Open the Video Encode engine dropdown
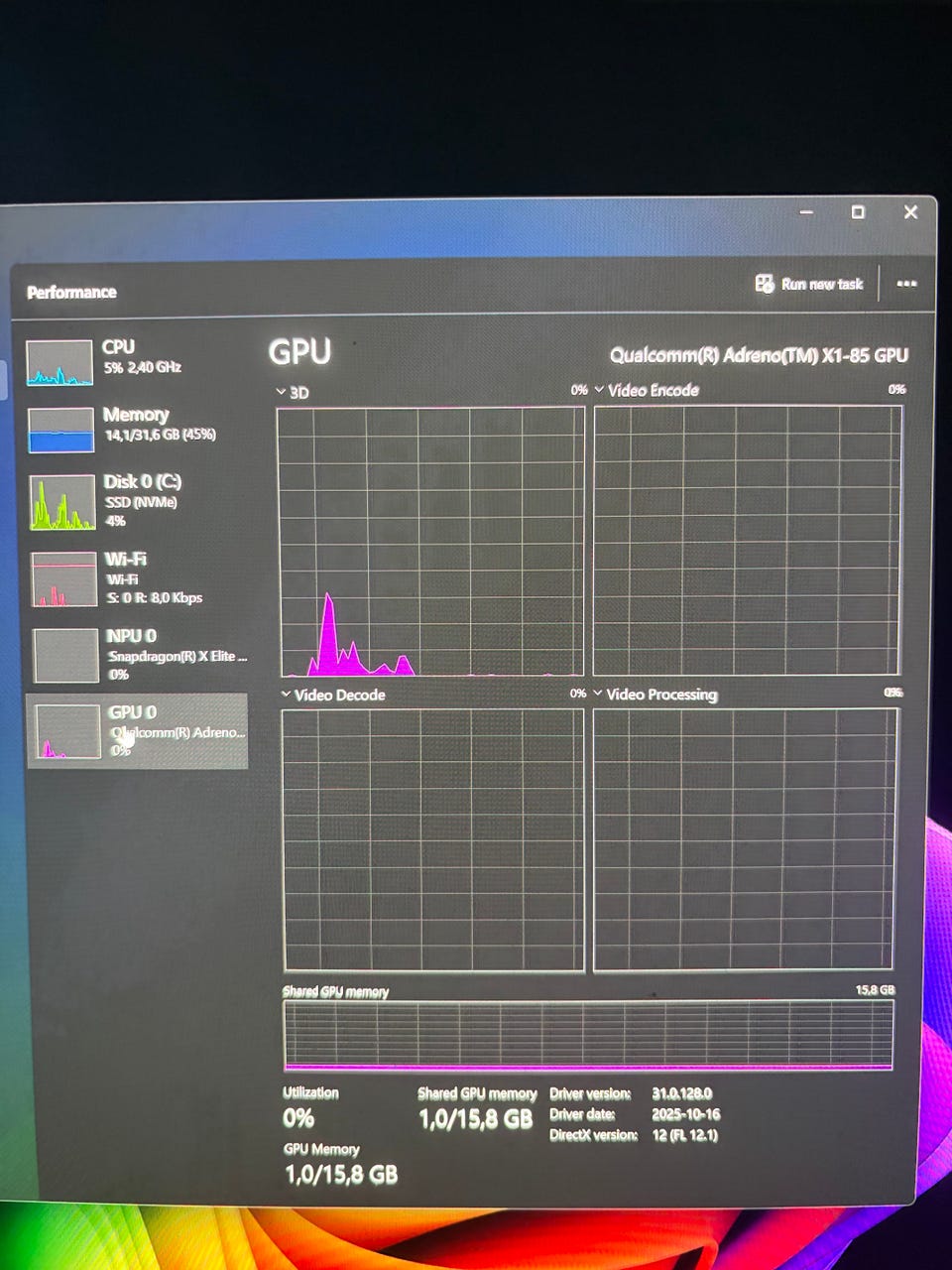This screenshot has height=1270, width=952. [x=599, y=390]
